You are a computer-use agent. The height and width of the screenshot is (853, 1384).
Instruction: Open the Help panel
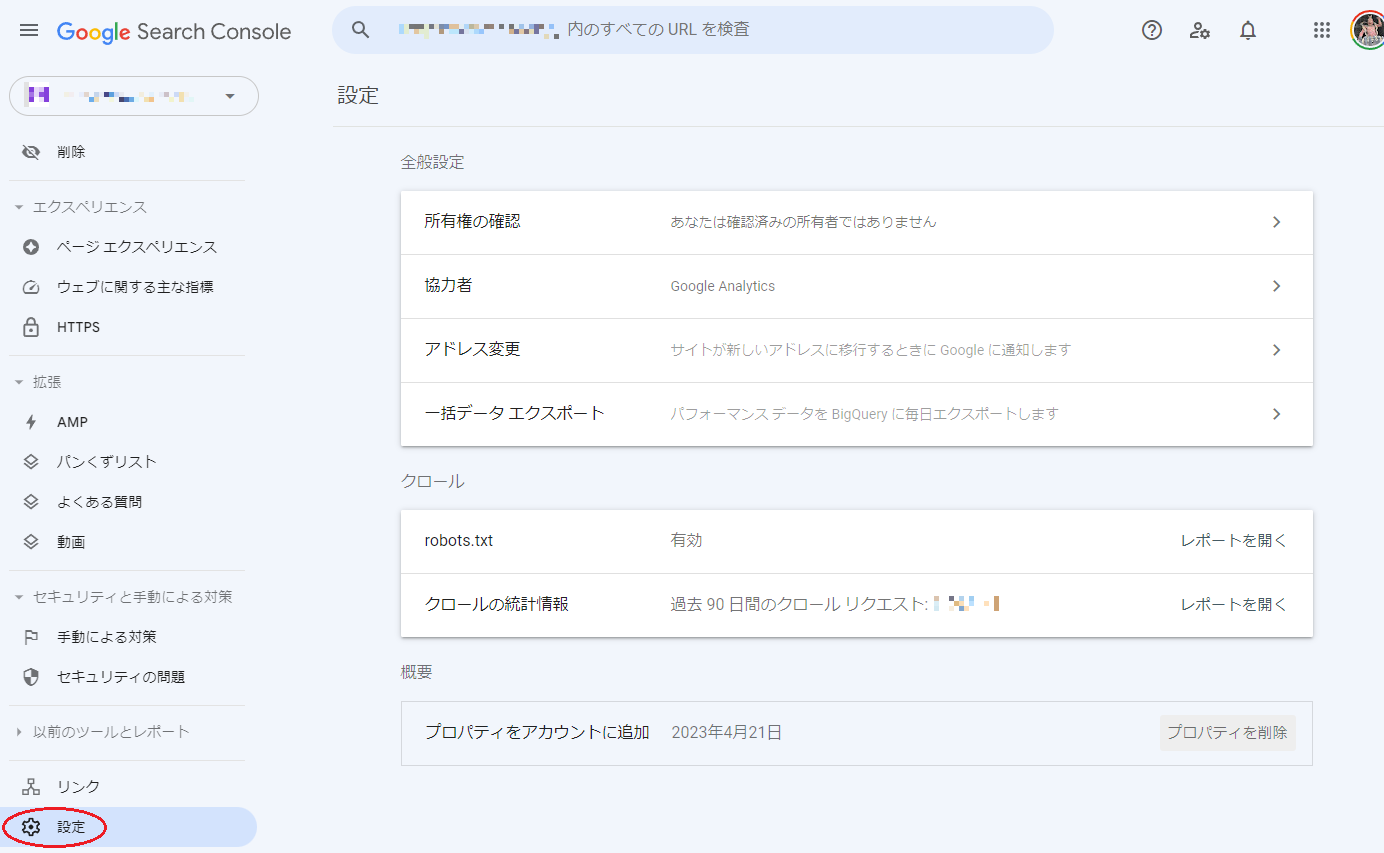click(x=1151, y=30)
